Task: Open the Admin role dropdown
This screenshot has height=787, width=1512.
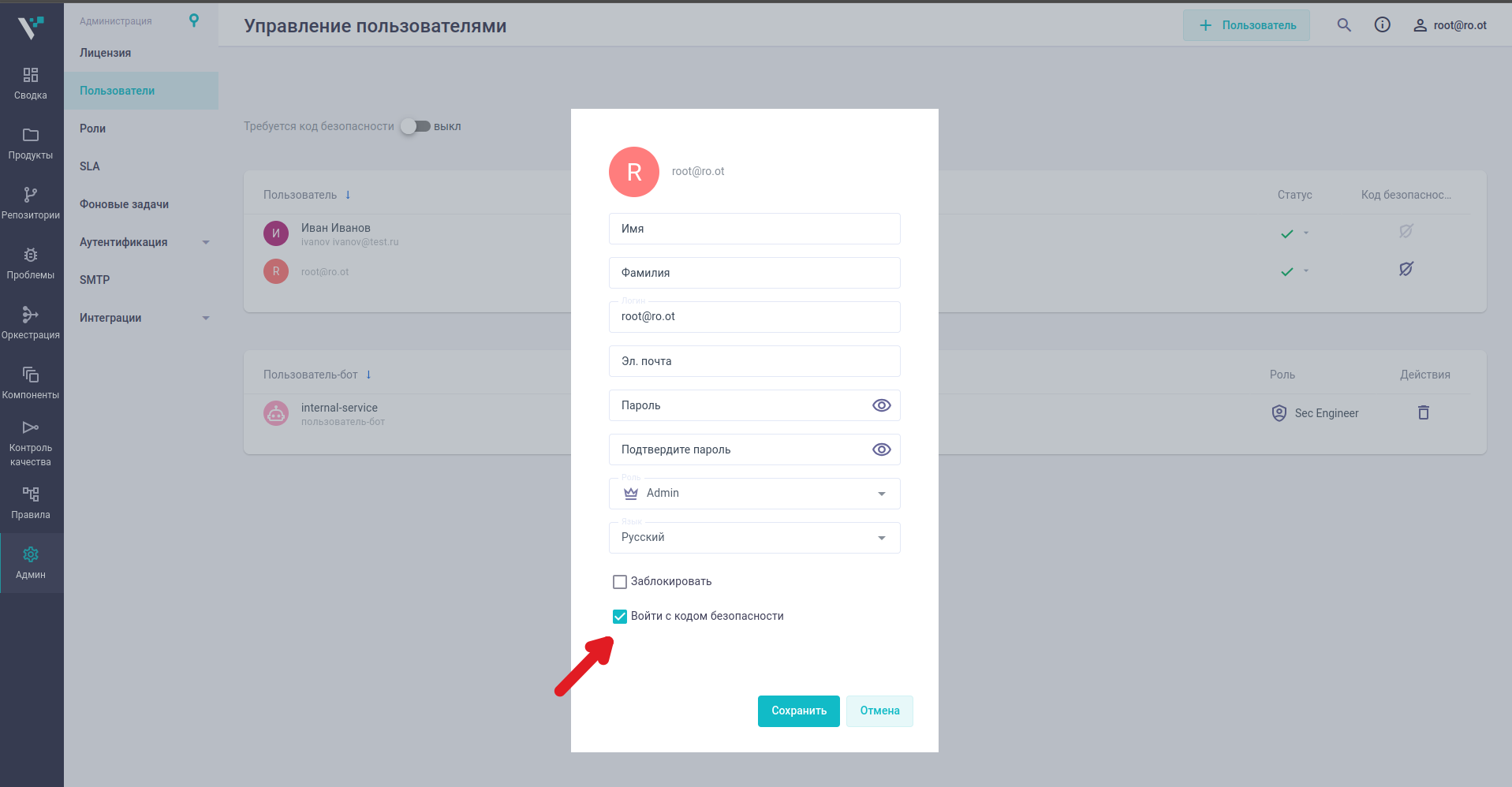Action: 754,494
